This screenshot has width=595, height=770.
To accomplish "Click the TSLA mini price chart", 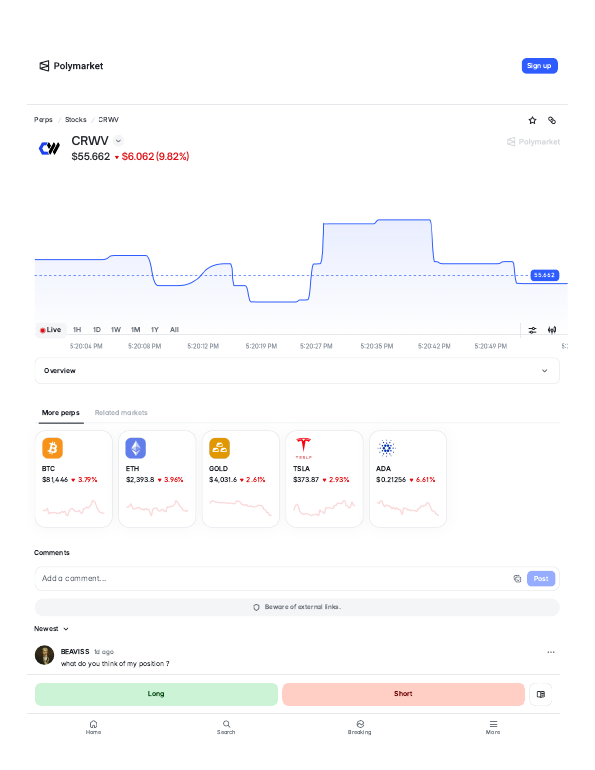I will (x=324, y=508).
